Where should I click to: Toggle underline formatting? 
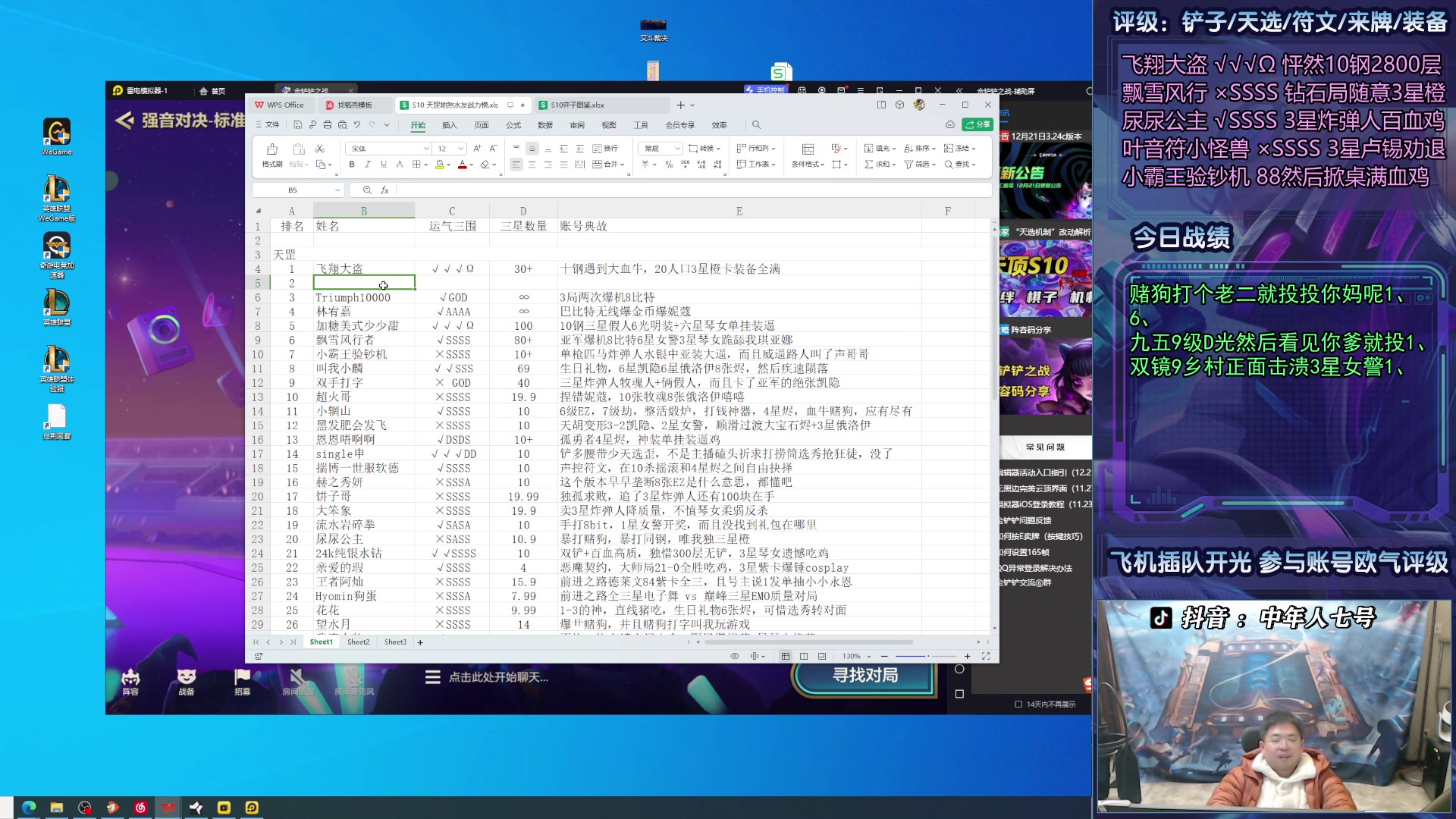click(384, 165)
